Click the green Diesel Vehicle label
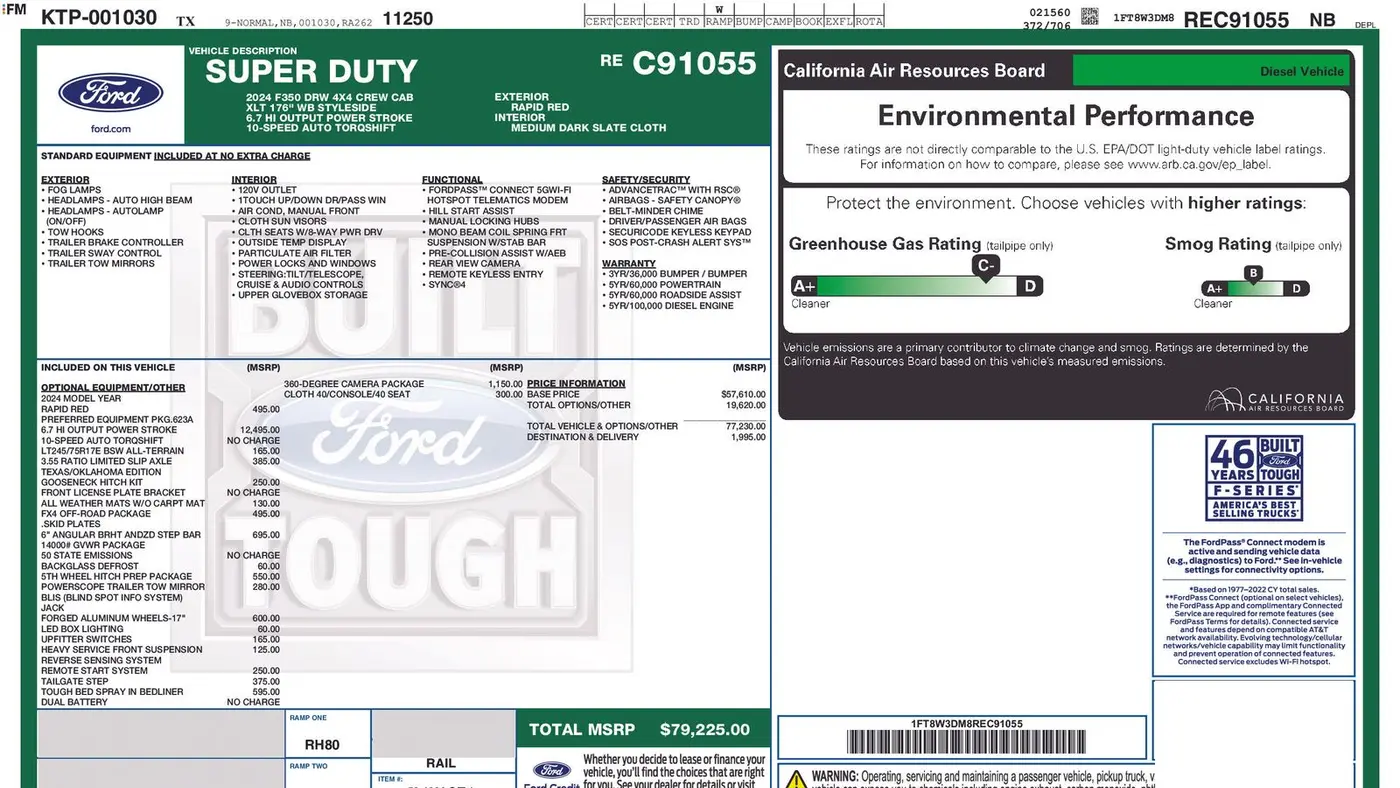 [x=1211, y=71]
